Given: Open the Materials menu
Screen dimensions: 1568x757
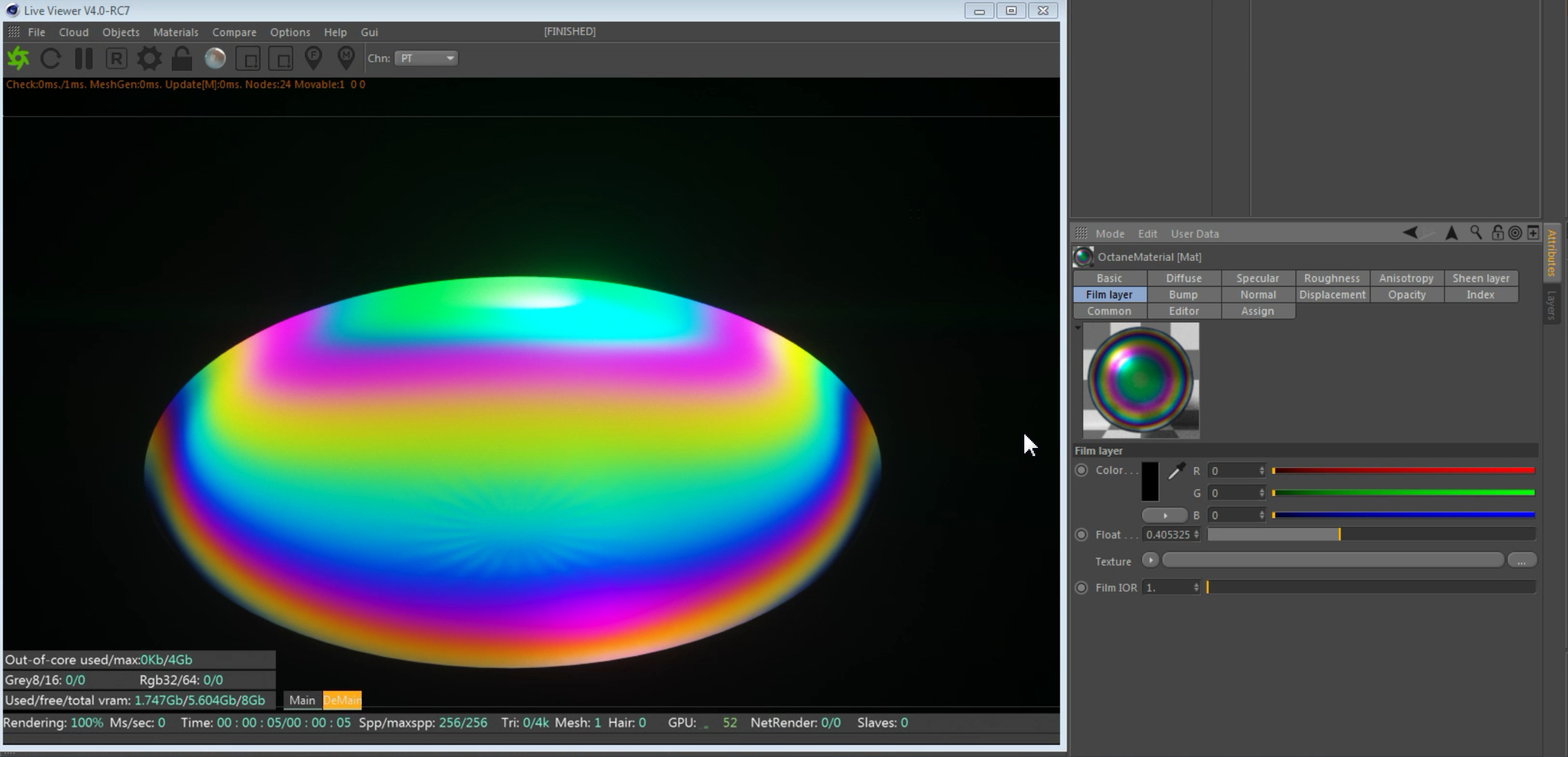Looking at the screenshot, I should [175, 32].
